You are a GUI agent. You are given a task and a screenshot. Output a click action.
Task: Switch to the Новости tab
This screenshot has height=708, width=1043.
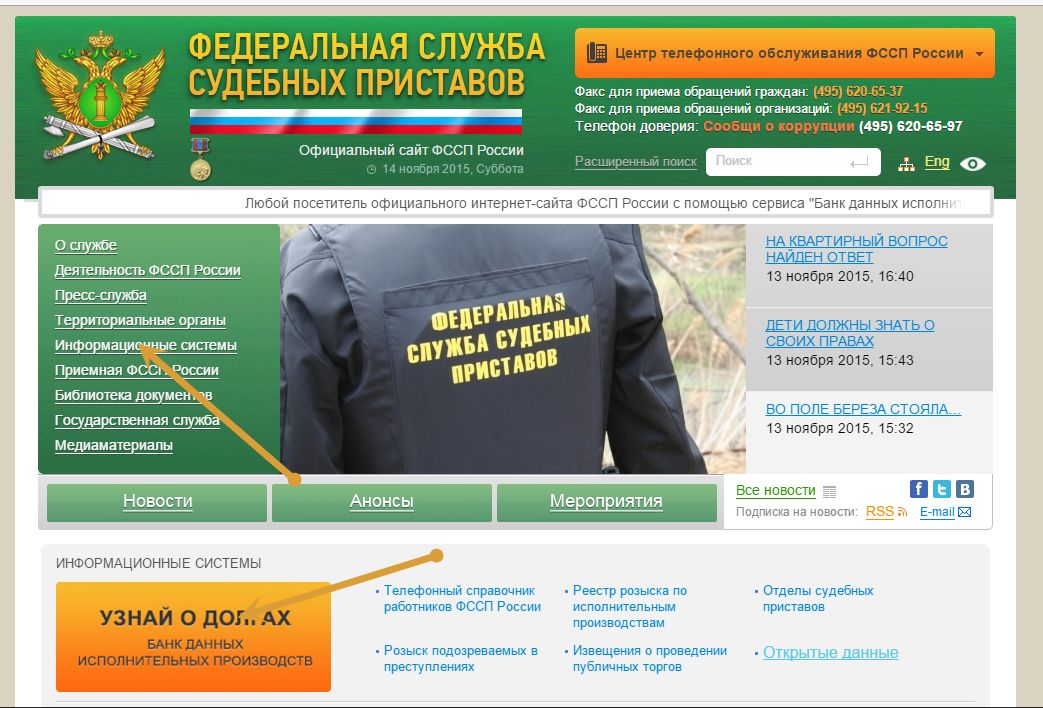coord(157,502)
